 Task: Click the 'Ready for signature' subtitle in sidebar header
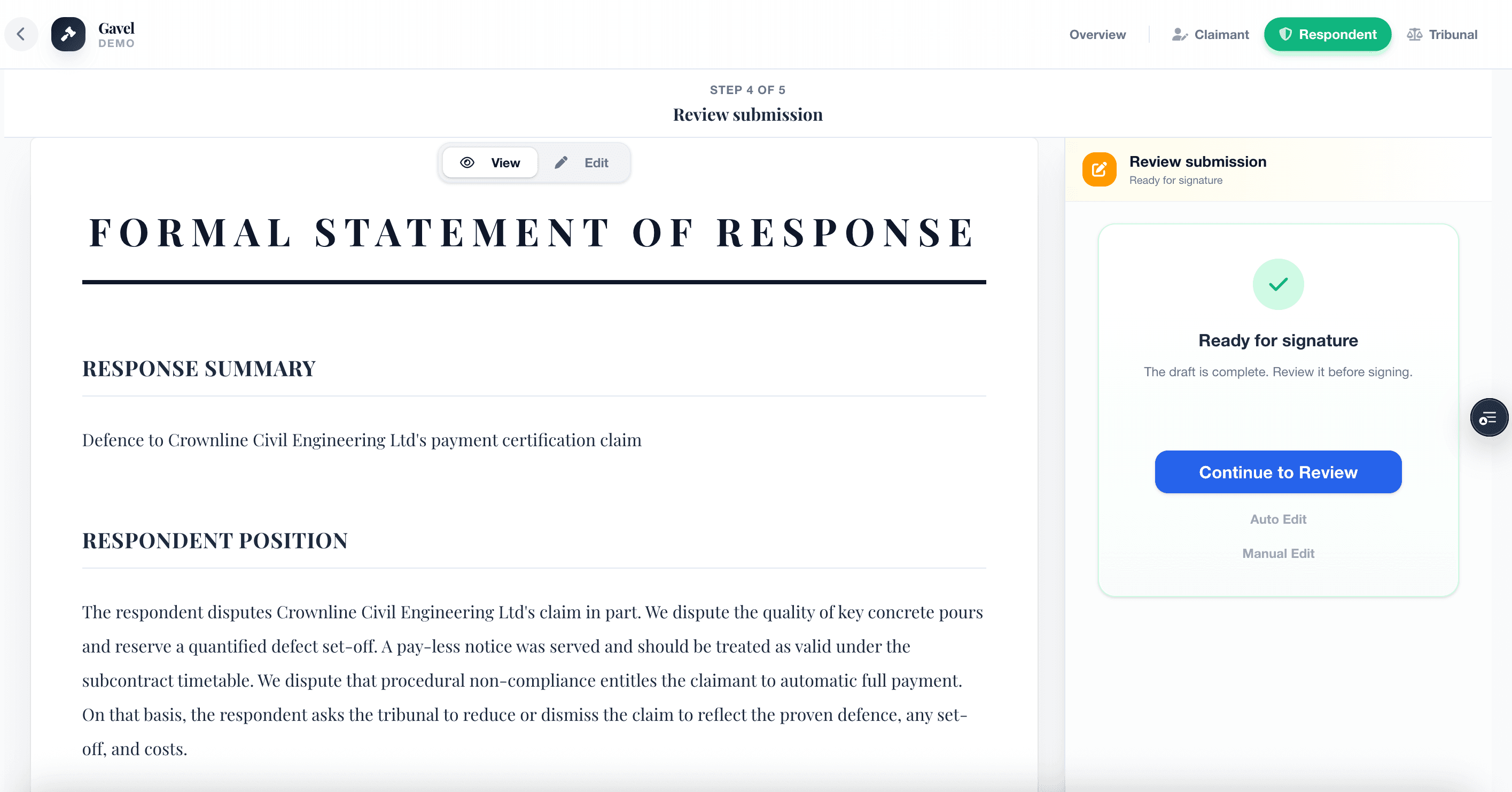(1176, 180)
